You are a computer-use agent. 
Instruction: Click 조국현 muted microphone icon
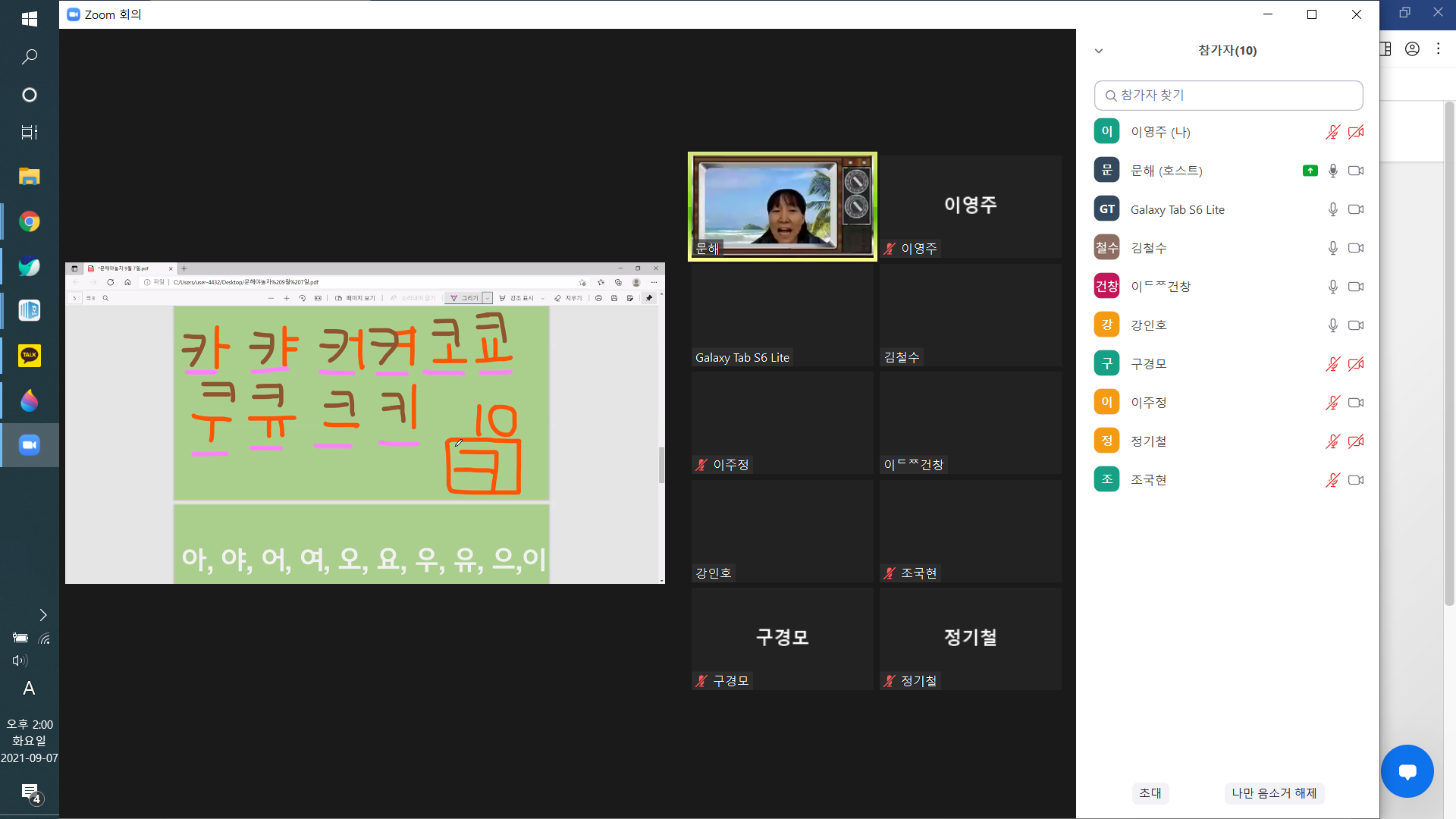[x=1332, y=480]
